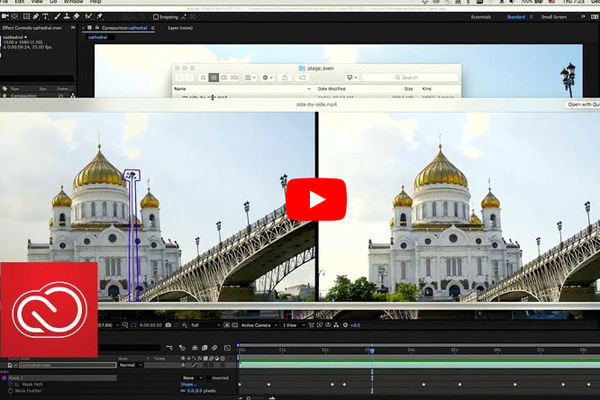Screen dimensions: 600x400
Task: Switch Finder to icon view
Action: (202, 77)
